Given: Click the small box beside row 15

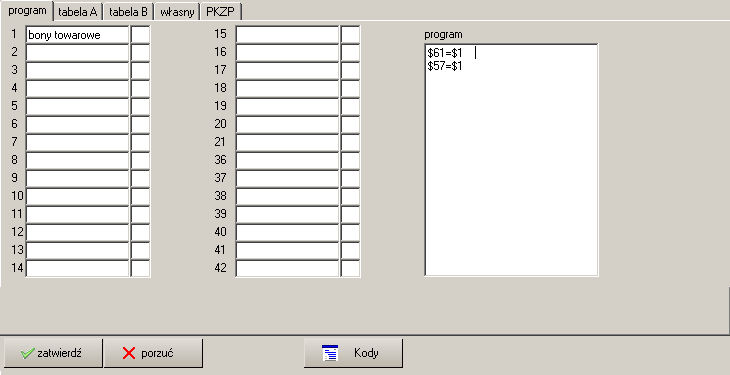Looking at the screenshot, I should pos(351,35).
